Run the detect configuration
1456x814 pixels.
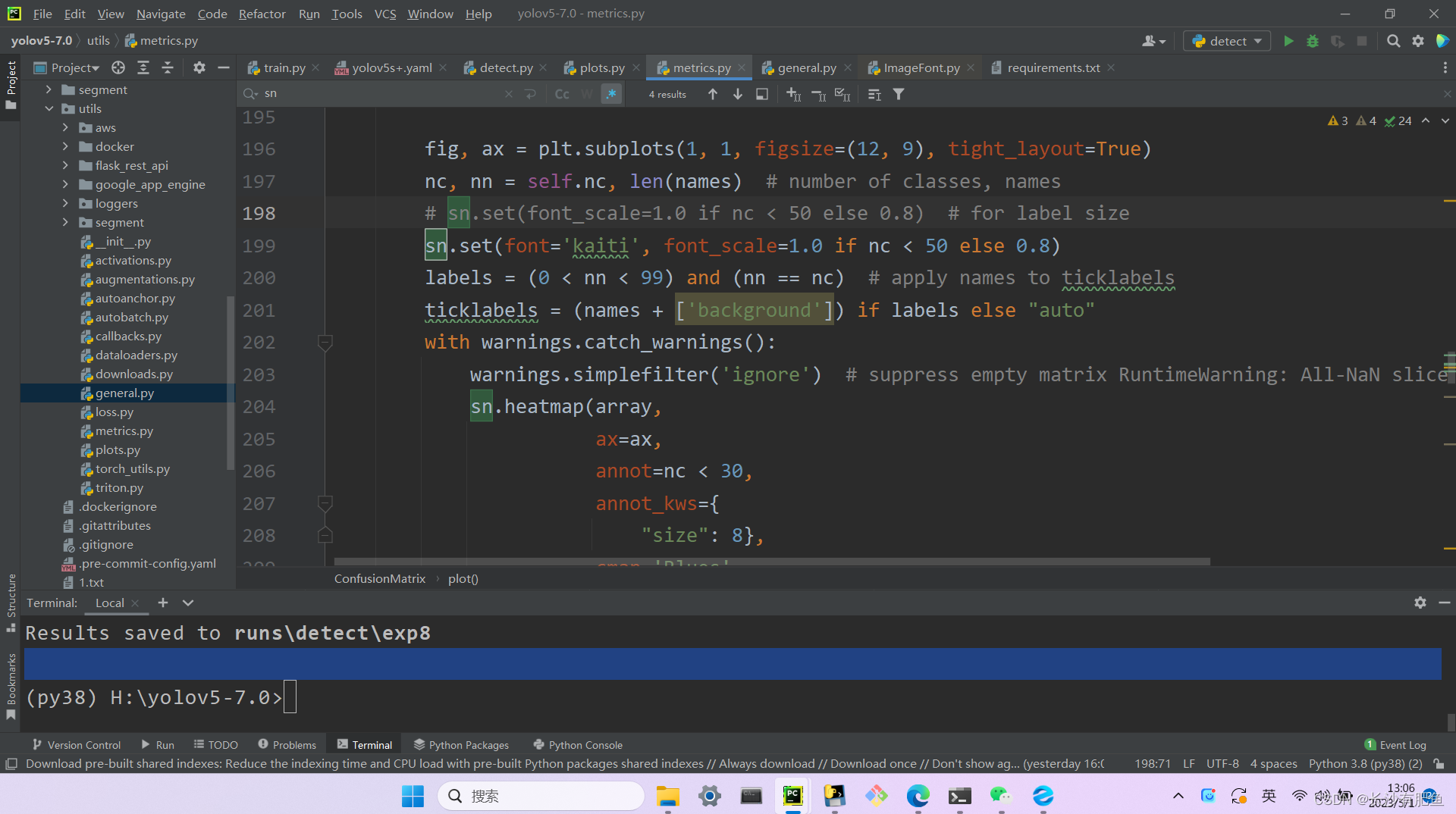coord(1288,41)
